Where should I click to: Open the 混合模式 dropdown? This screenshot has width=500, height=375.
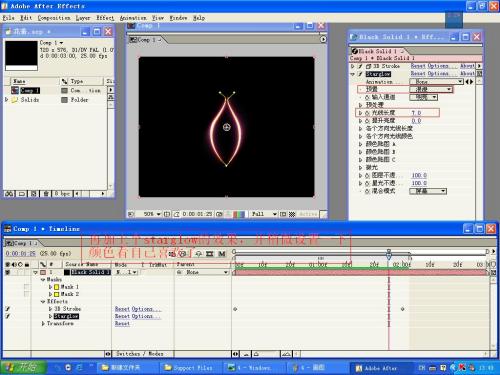[428, 191]
